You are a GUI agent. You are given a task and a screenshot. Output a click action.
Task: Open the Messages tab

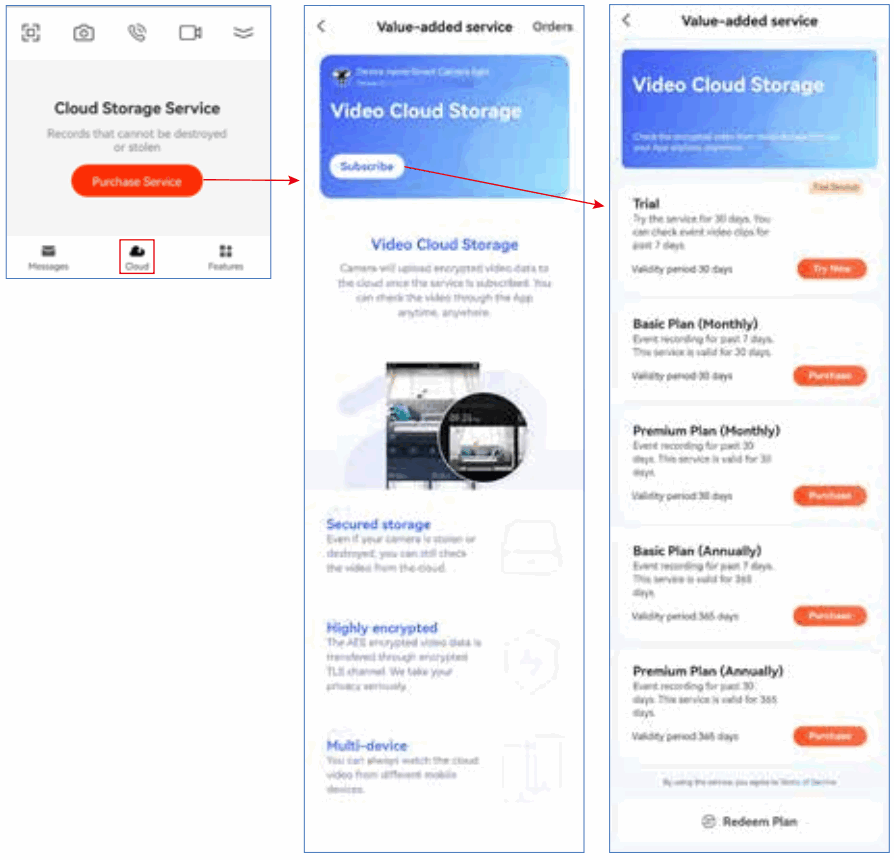(48, 257)
